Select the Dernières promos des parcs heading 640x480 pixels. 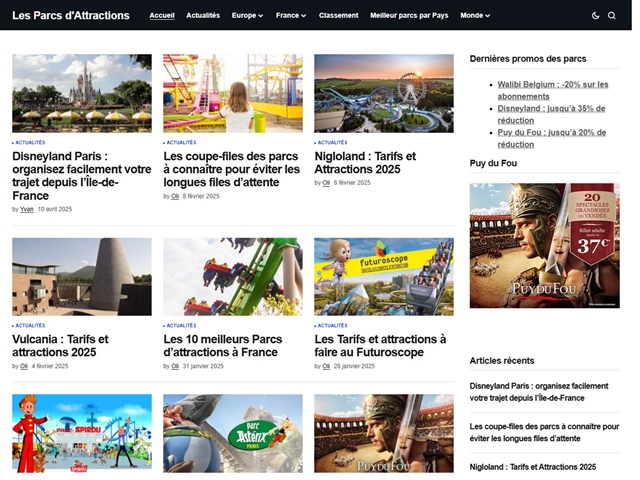528,59
